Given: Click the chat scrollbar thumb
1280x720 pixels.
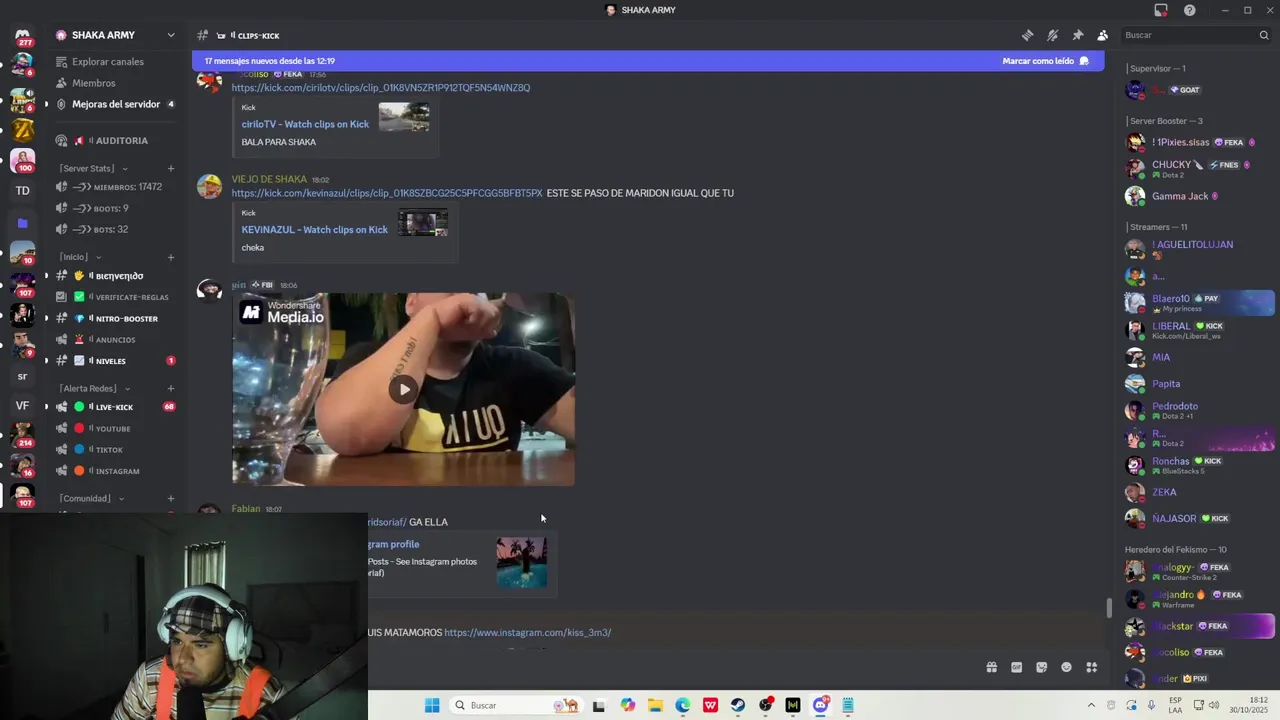Looking at the screenshot, I should (x=1108, y=608).
